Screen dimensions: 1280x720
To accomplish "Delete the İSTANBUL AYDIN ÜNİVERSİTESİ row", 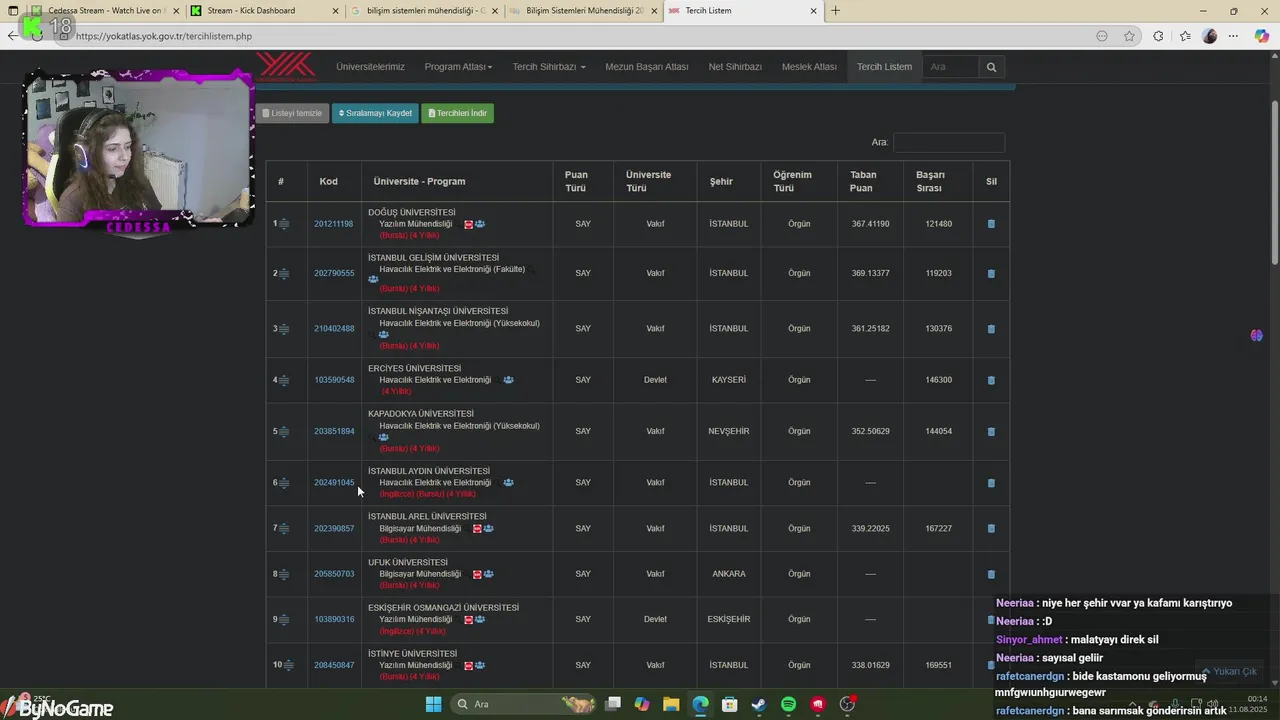I will (x=991, y=483).
